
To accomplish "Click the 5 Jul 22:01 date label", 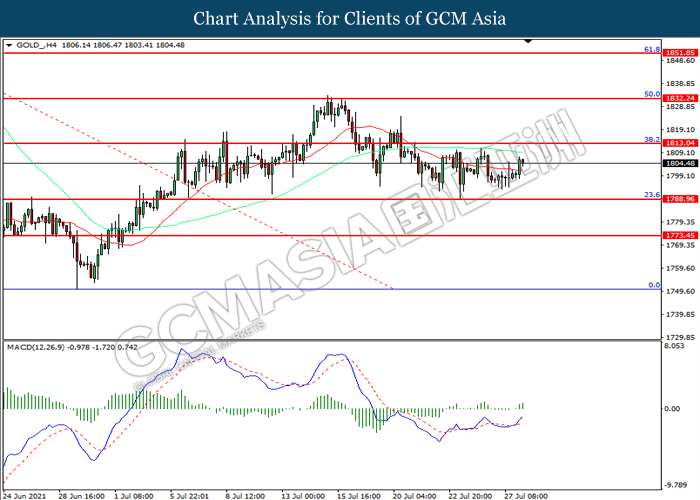I will point(189,496).
